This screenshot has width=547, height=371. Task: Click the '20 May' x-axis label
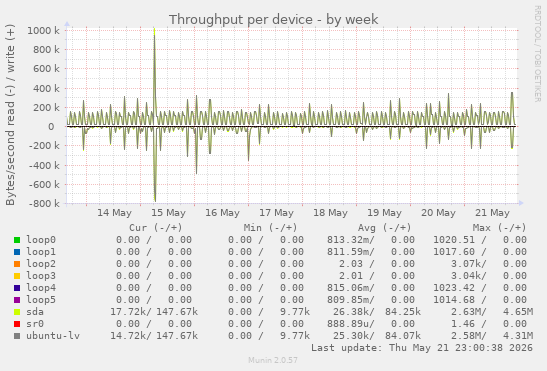439,213
